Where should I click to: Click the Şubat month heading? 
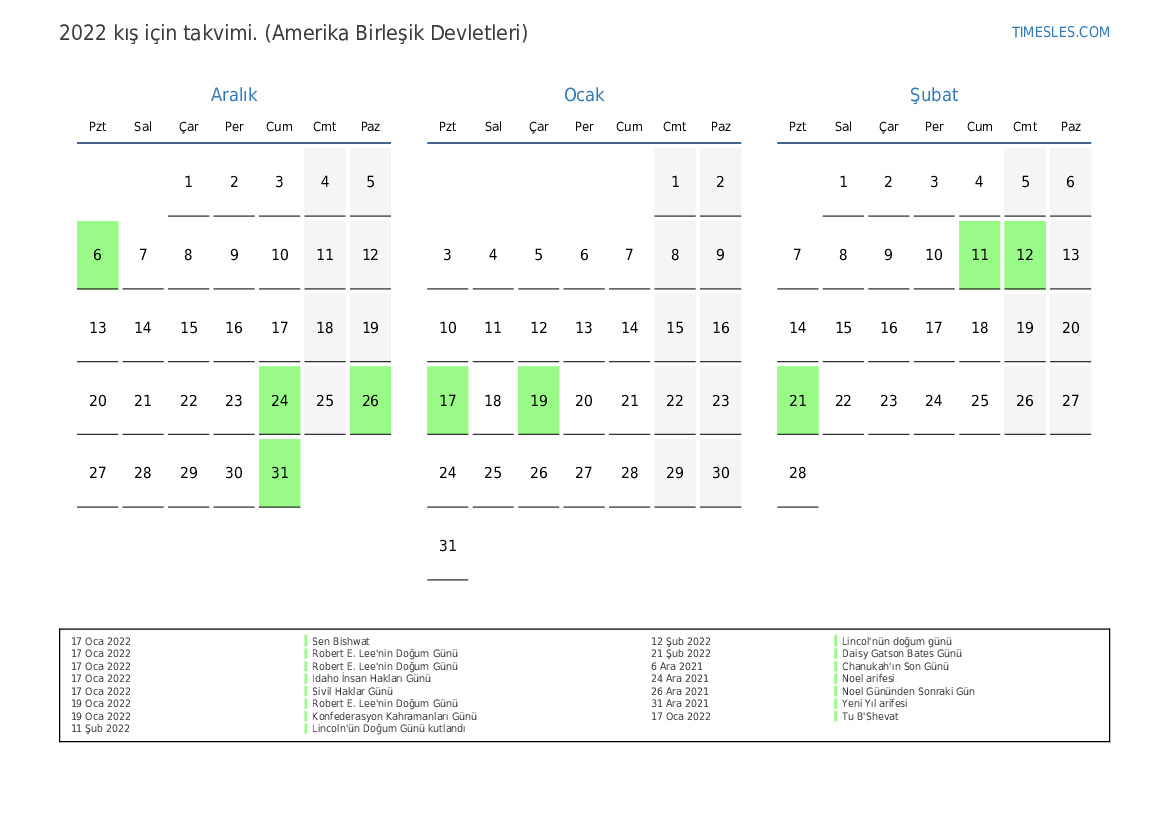pos(933,95)
